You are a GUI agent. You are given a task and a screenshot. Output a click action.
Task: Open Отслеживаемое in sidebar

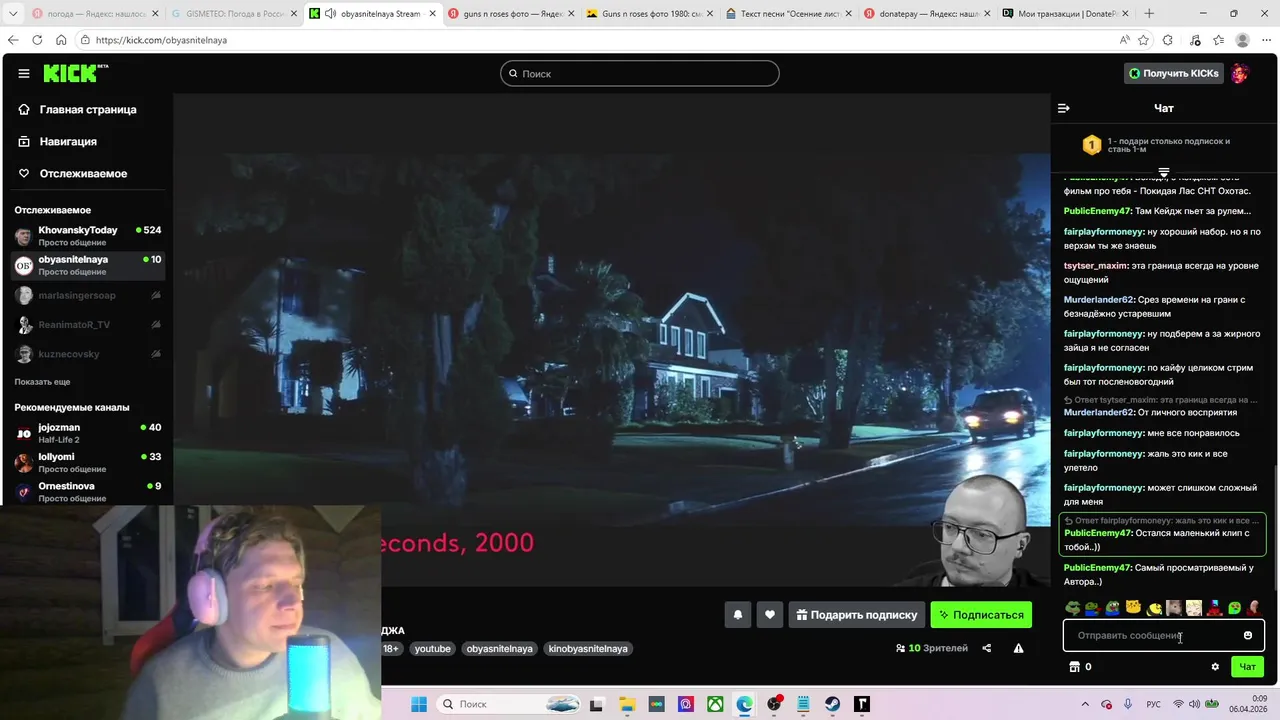pos(86,173)
